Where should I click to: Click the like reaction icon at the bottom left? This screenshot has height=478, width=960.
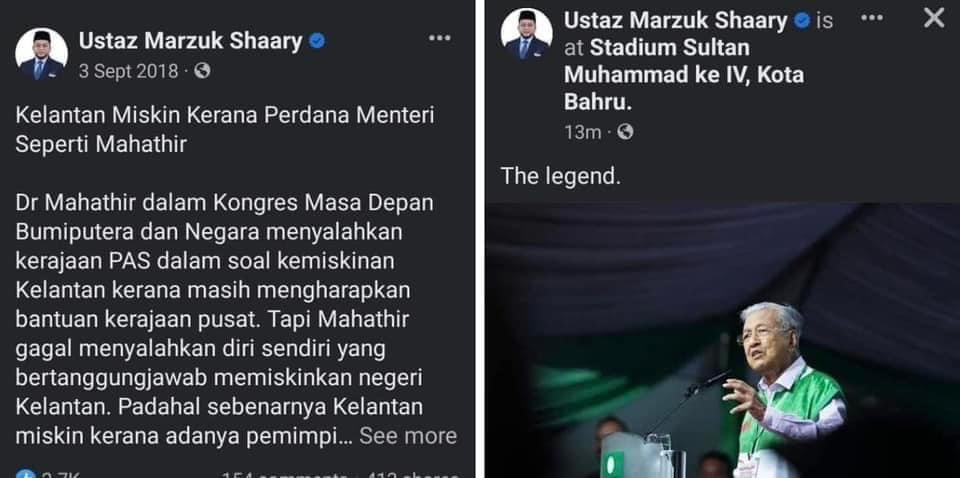pos(25,474)
